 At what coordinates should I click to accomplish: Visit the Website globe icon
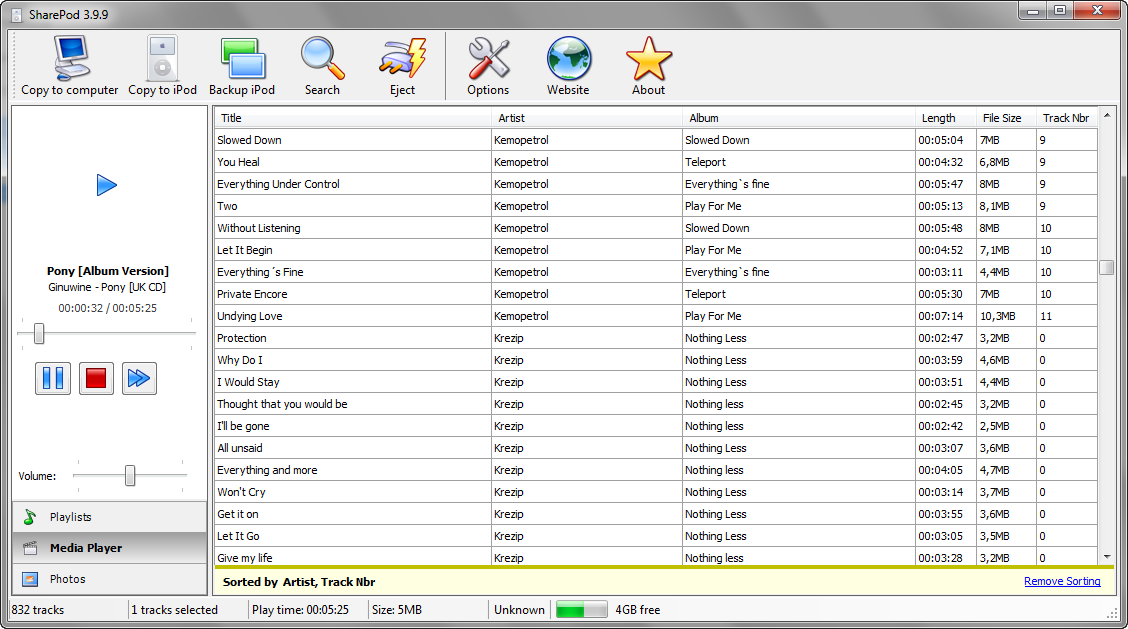click(x=568, y=58)
